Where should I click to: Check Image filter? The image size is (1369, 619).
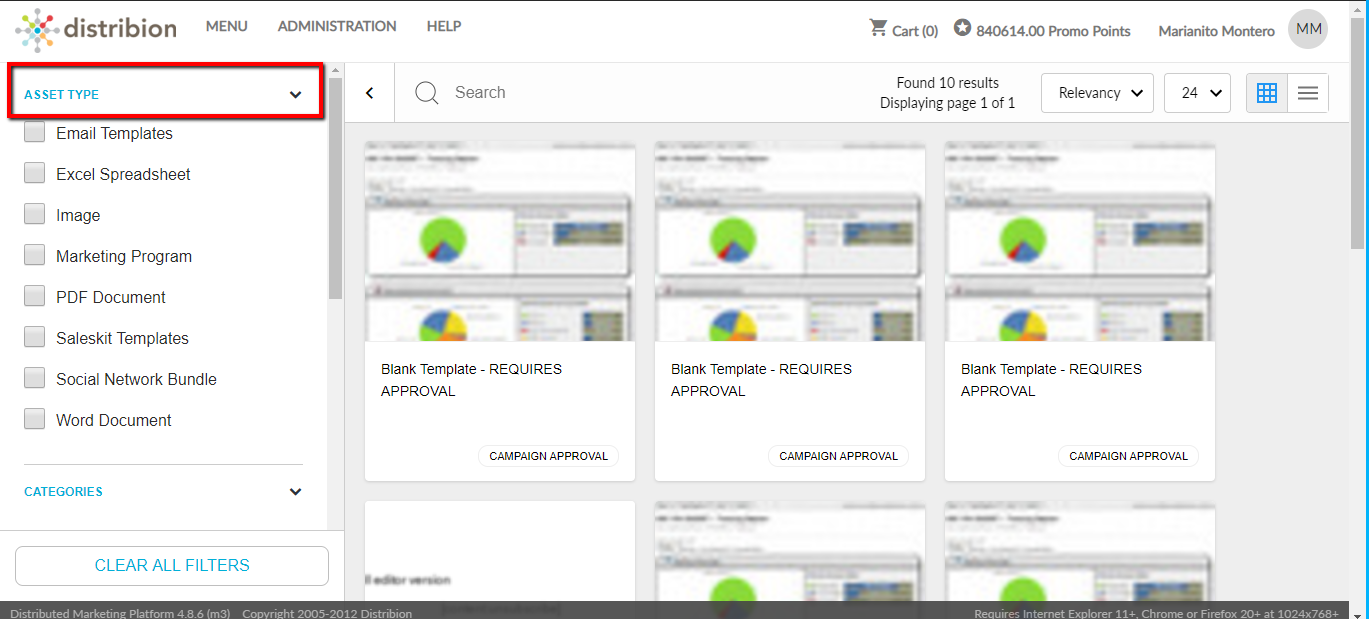[x=35, y=214]
